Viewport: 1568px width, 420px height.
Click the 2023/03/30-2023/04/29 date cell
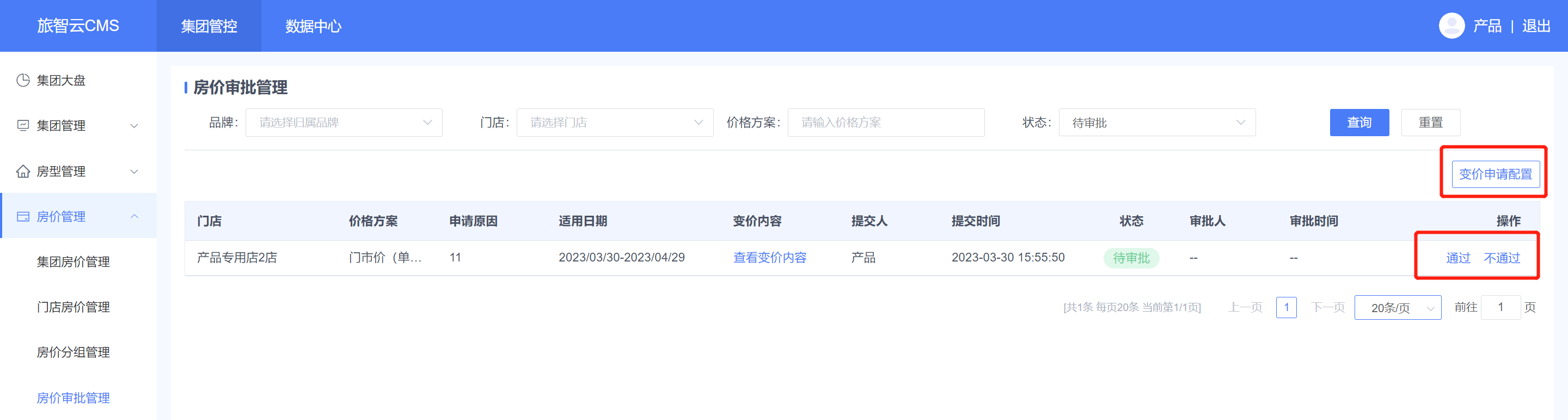coord(621,258)
